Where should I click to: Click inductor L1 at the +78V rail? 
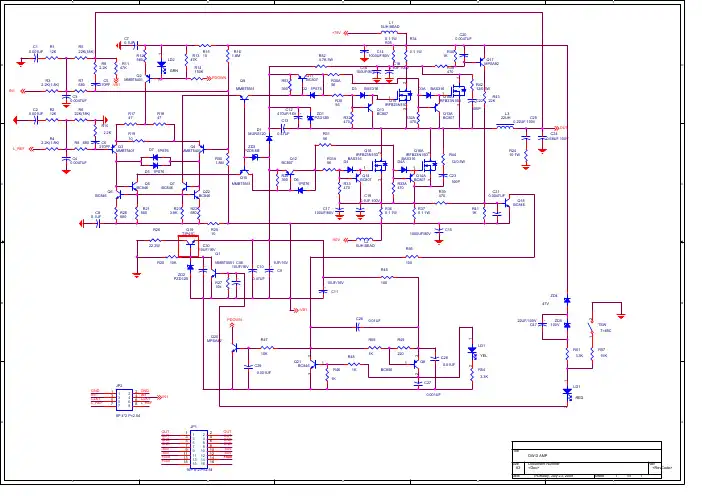click(x=389, y=33)
